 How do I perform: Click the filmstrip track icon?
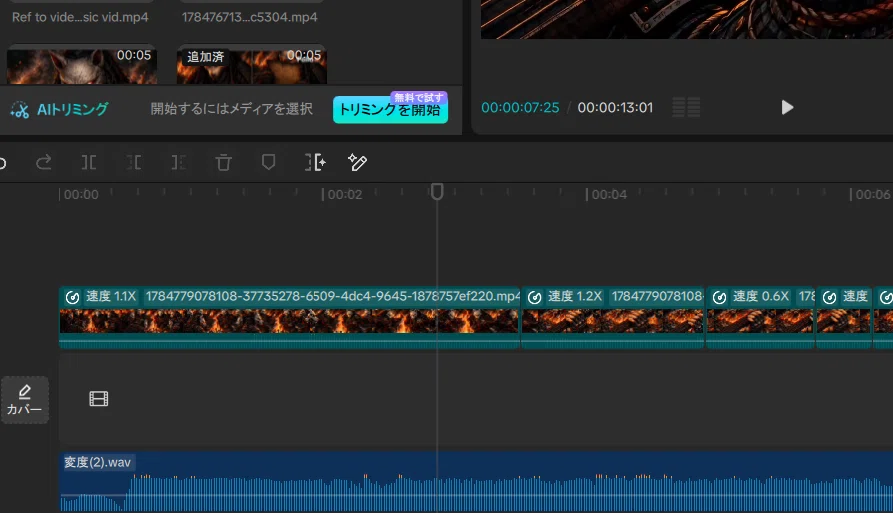coord(99,399)
